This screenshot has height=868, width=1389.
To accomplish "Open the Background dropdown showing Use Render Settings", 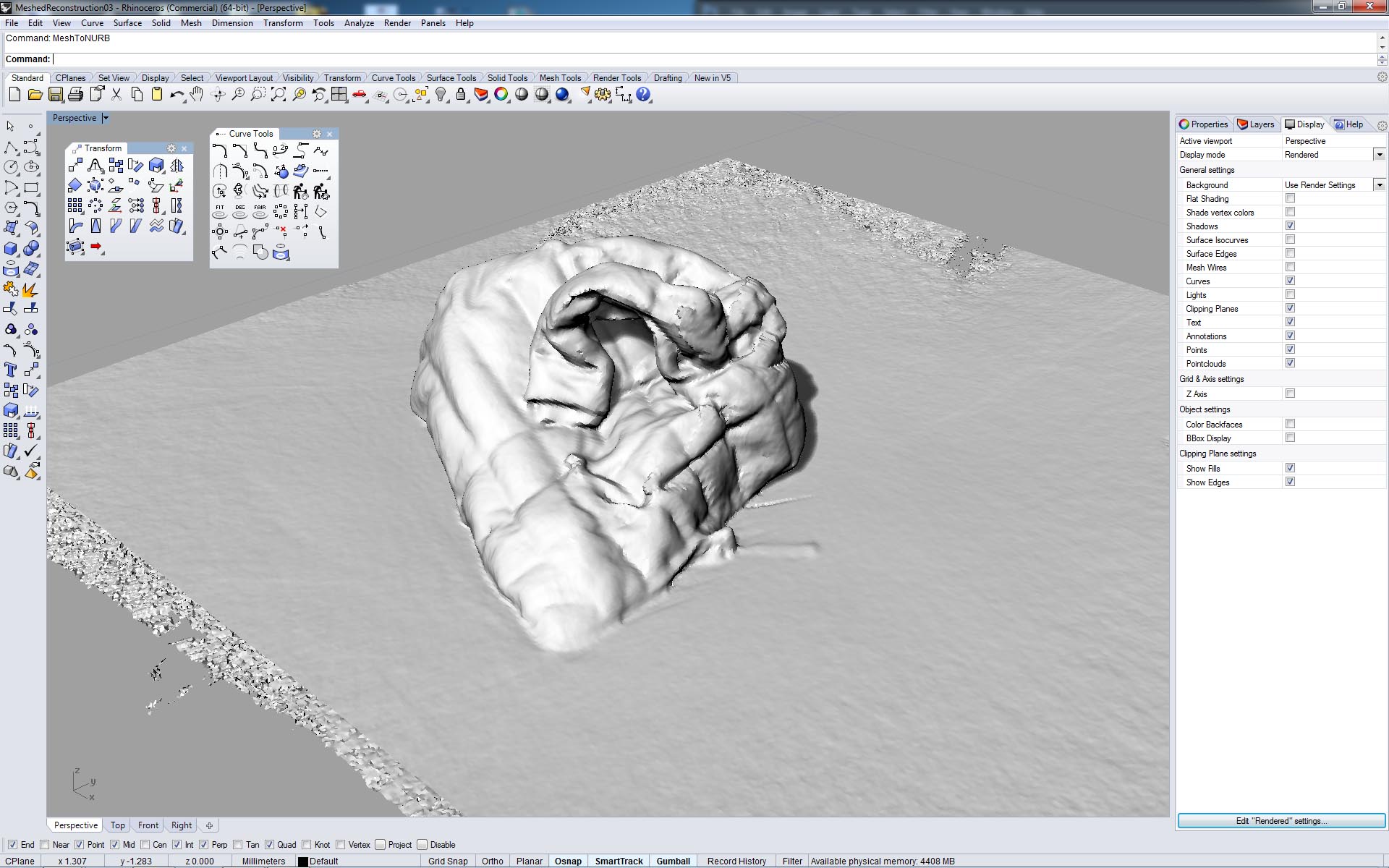I will (x=1379, y=185).
